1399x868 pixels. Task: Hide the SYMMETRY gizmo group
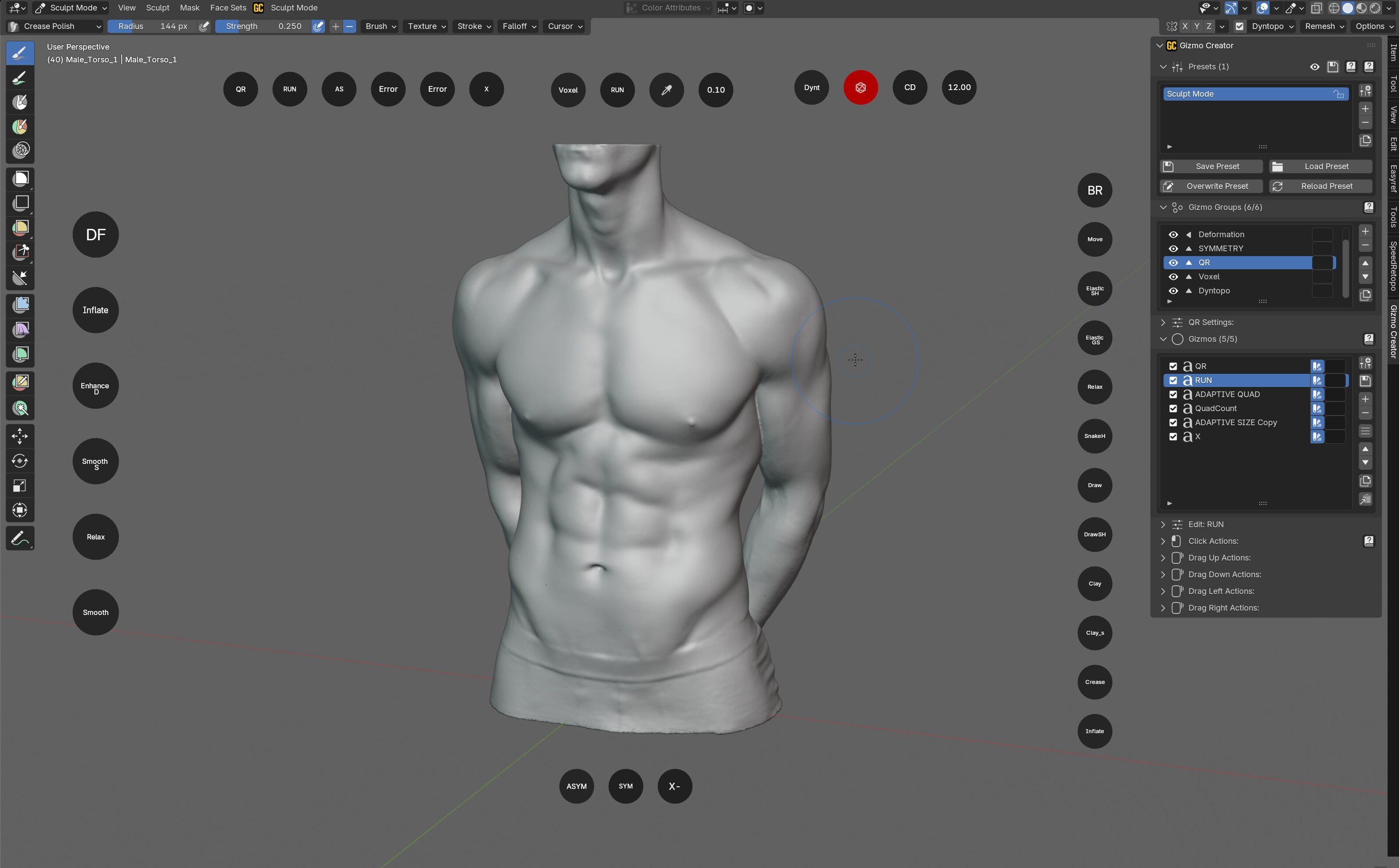(1173, 249)
